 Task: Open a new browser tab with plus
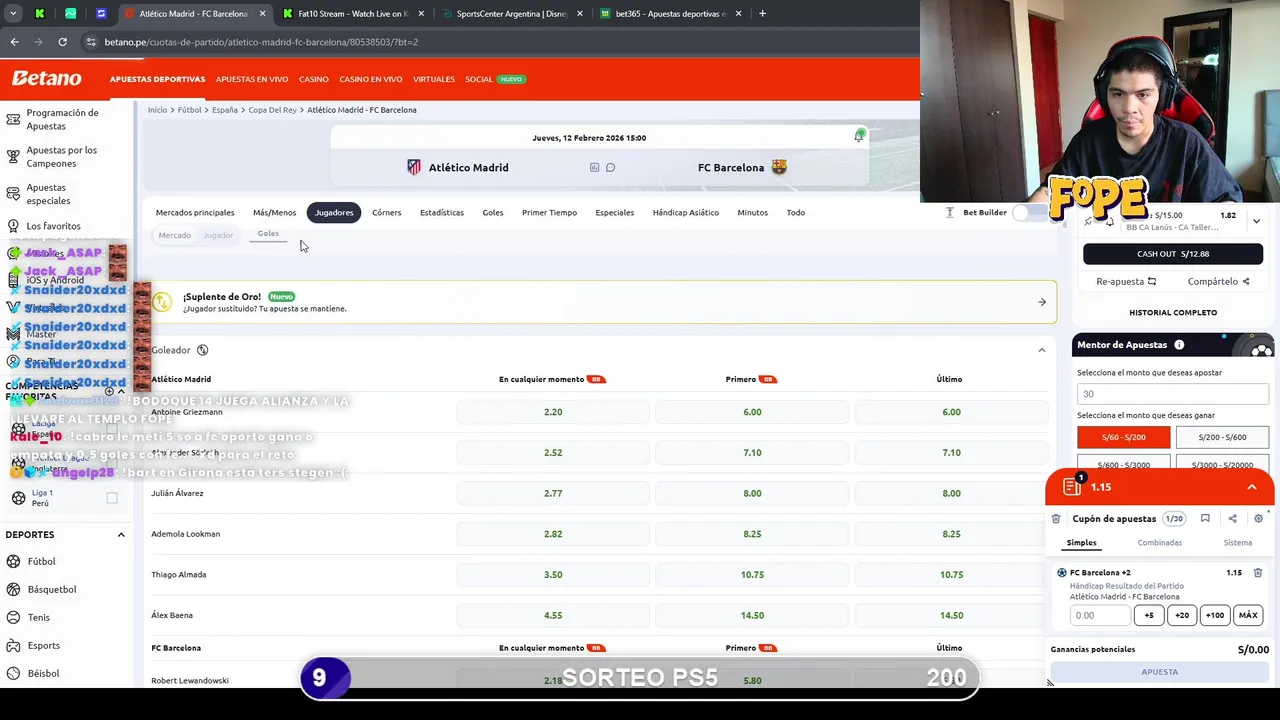tap(762, 14)
